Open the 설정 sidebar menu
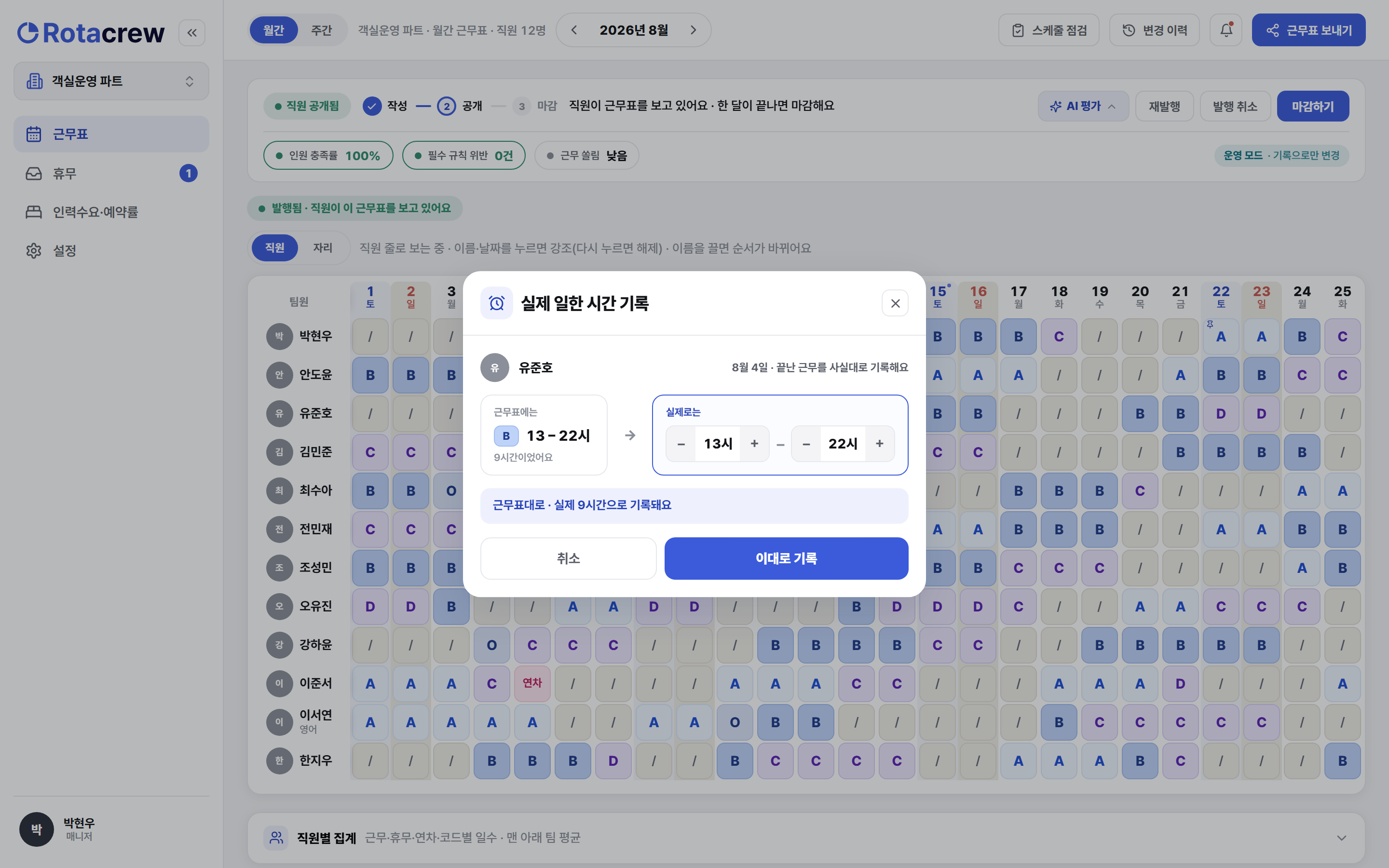The width and height of the screenshot is (1389, 868). (x=111, y=250)
